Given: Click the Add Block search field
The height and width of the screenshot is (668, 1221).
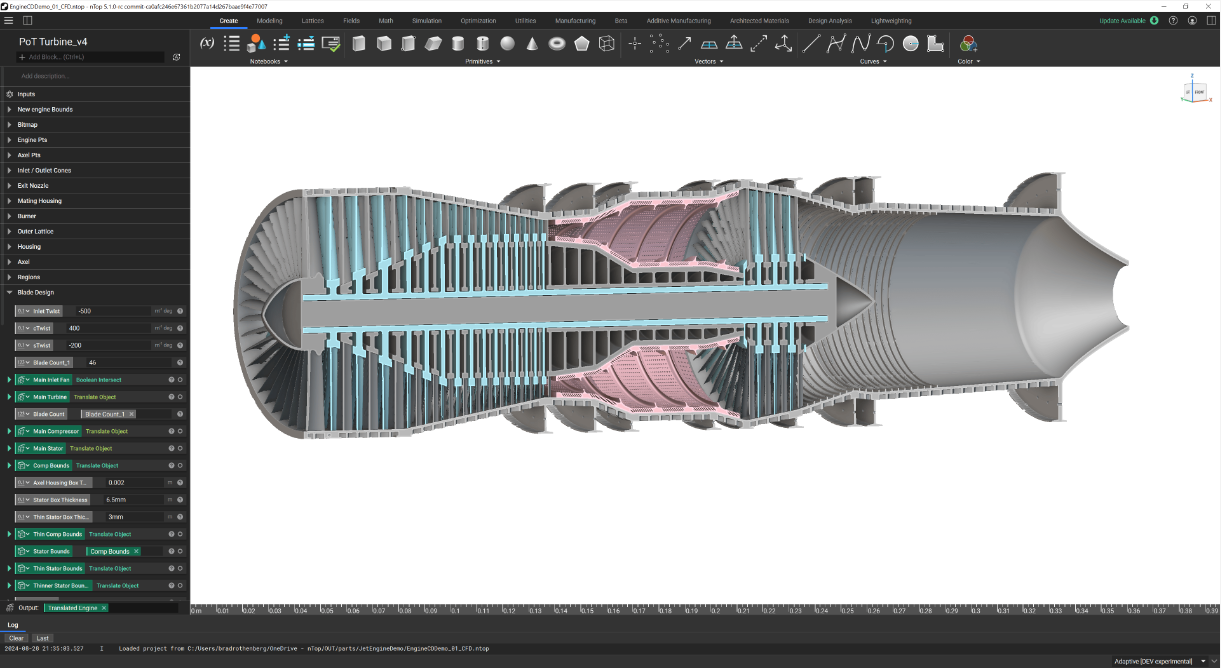Looking at the screenshot, I should pos(90,57).
